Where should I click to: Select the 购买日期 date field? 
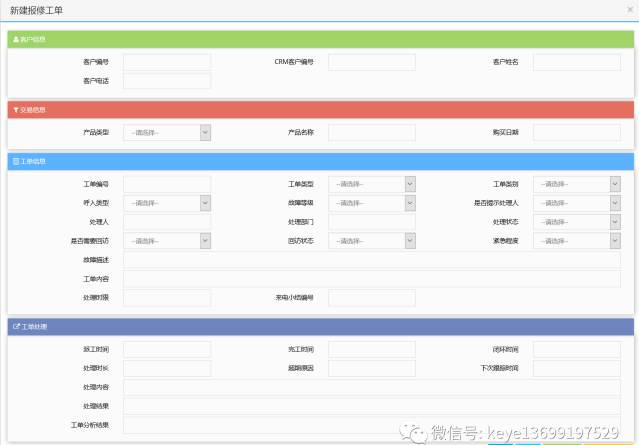click(576, 132)
